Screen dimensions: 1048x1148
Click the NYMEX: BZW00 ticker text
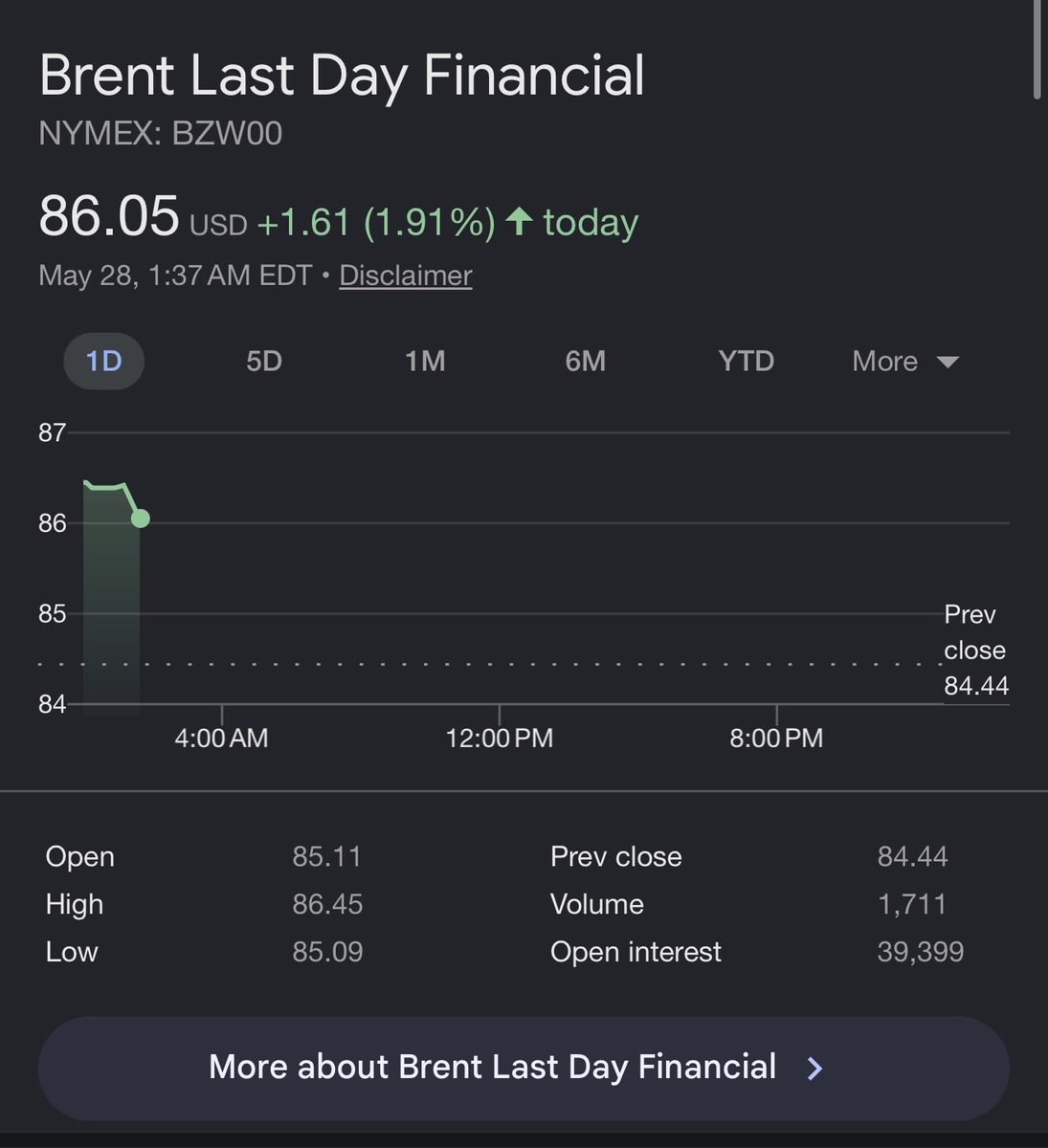tap(161, 133)
